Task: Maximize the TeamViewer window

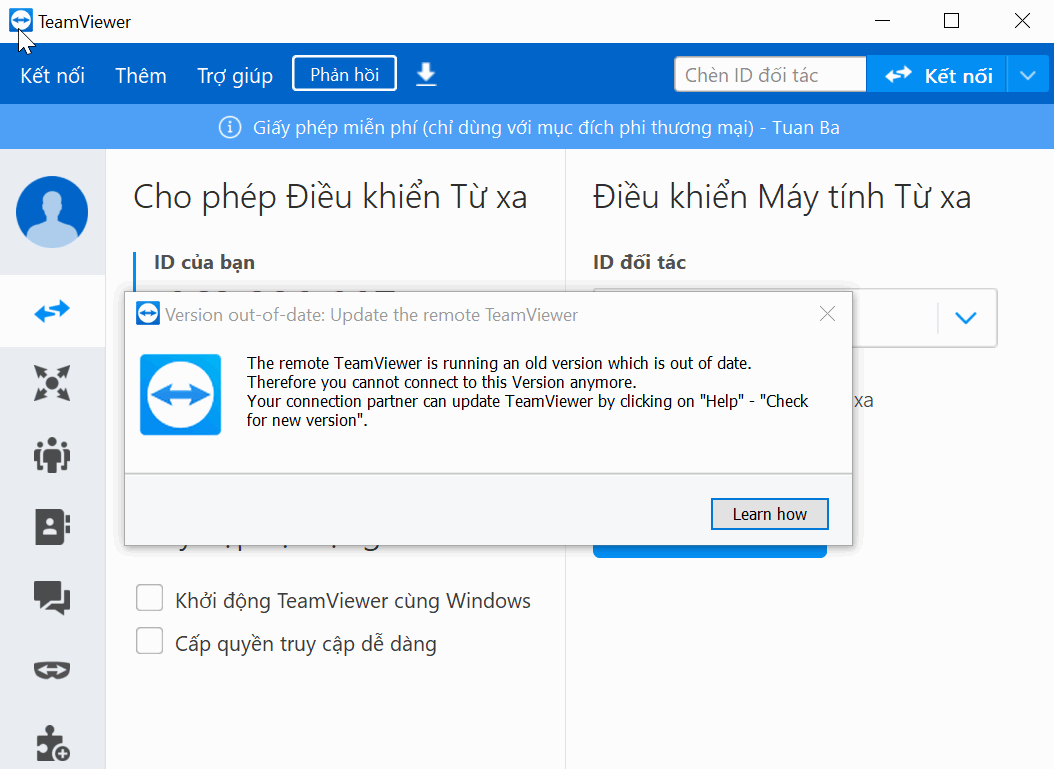Action: (951, 21)
